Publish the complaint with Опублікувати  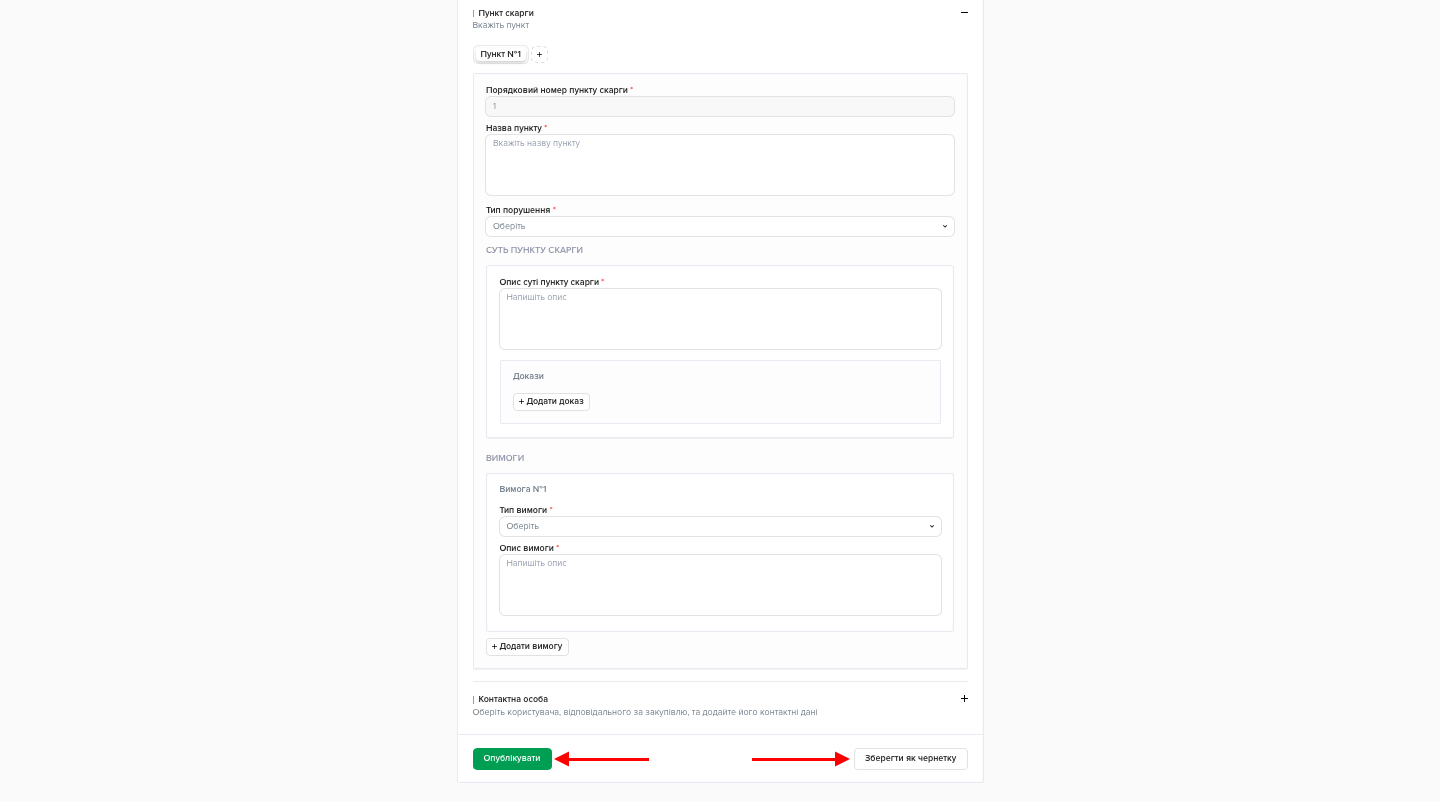[512, 759]
